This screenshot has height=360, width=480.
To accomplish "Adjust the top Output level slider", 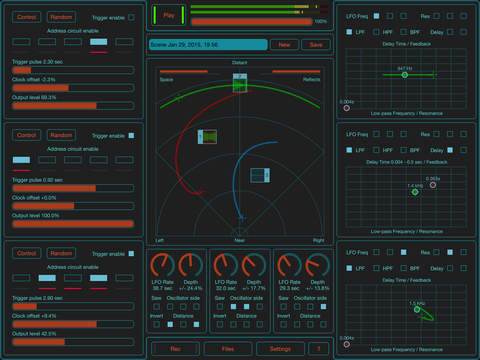I will (x=73, y=106).
